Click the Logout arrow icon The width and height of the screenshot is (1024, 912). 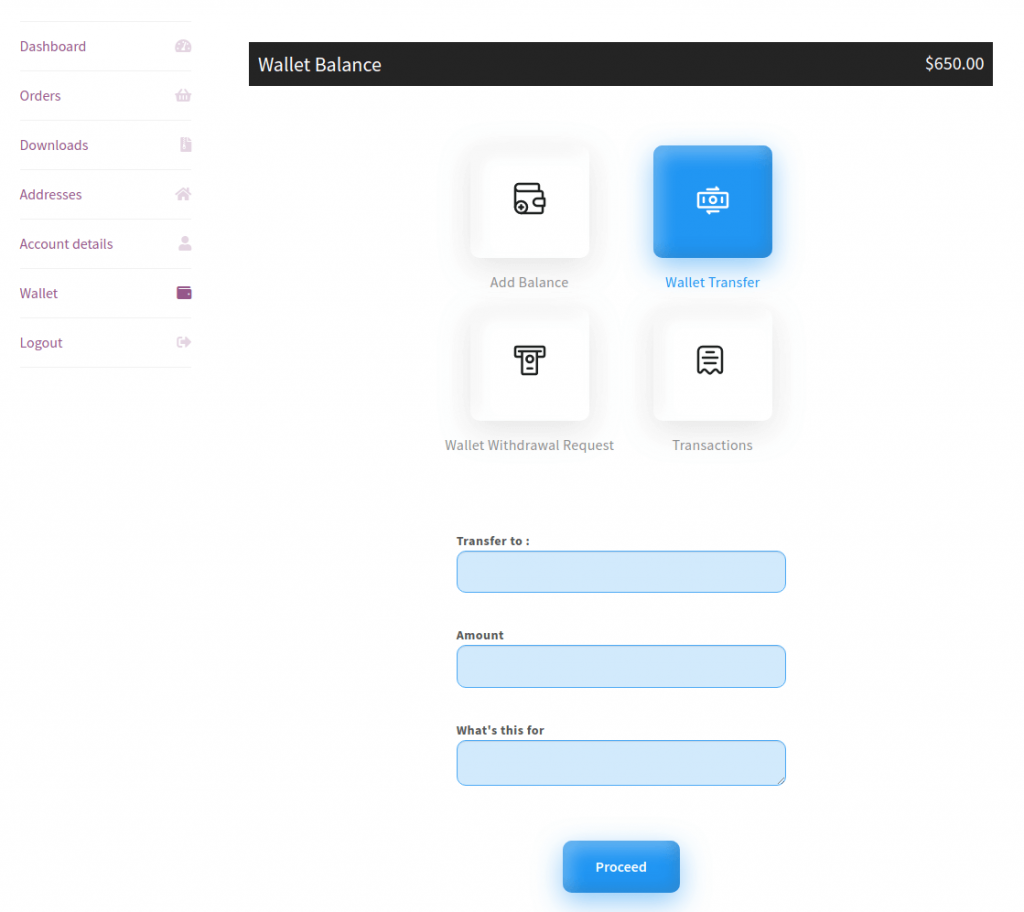[x=184, y=342]
